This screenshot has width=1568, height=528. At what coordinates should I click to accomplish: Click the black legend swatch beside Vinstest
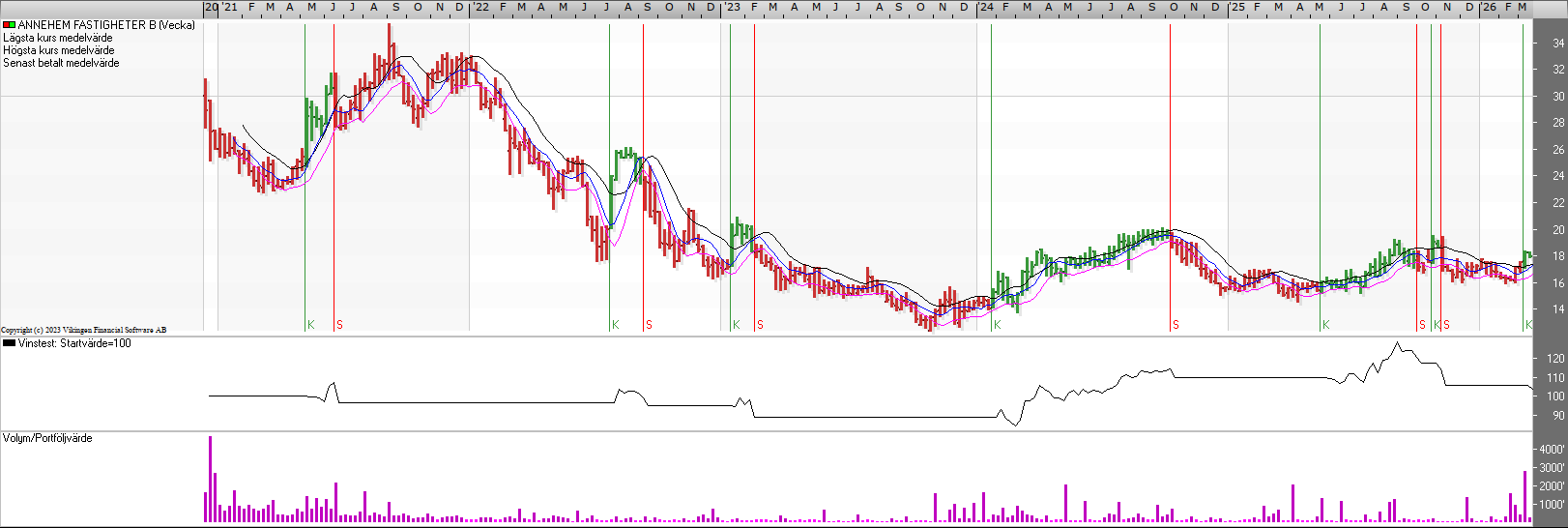pos(9,343)
